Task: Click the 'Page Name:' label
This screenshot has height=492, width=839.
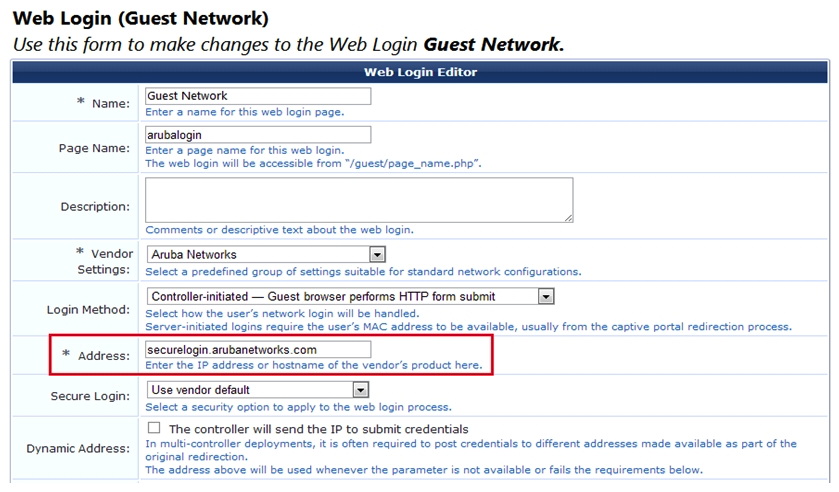Action: (94, 148)
